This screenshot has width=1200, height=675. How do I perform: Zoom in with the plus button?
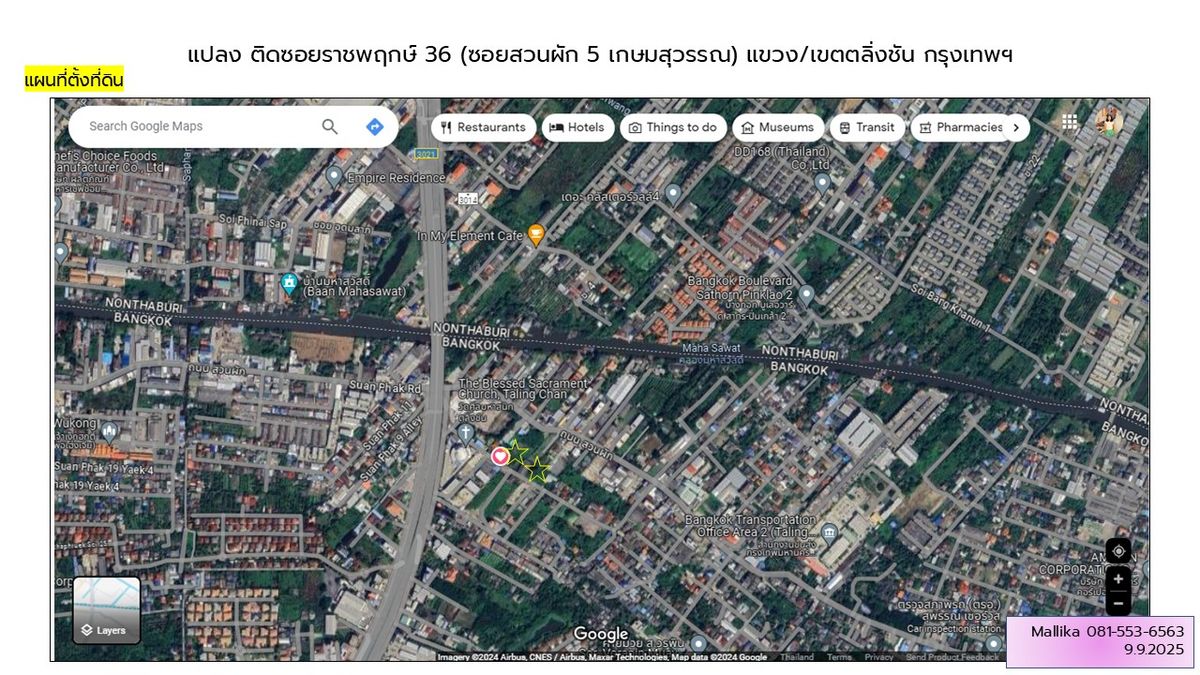click(x=1118, y=579)
